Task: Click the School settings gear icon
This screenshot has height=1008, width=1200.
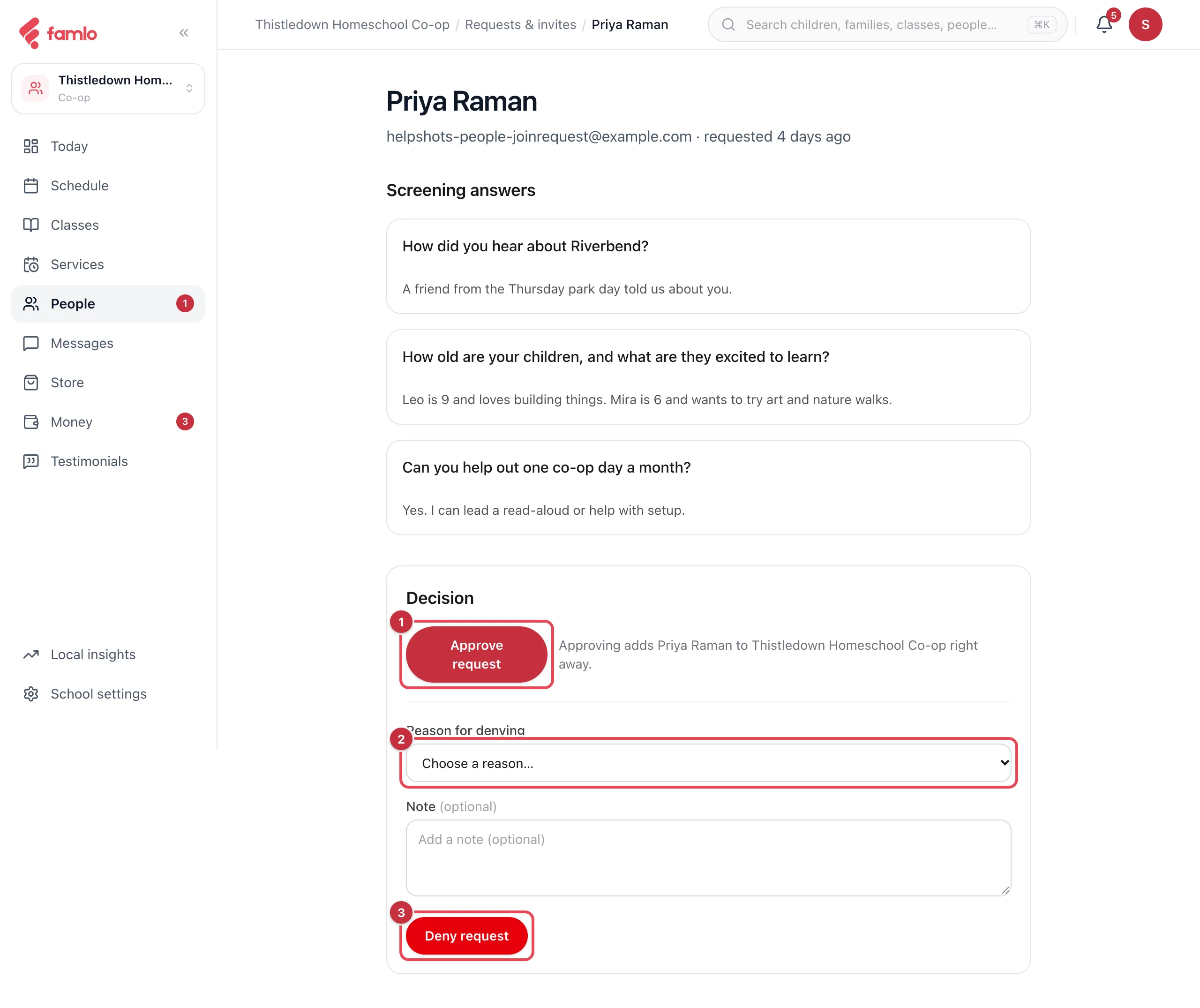Action: (x=31, y=694)
